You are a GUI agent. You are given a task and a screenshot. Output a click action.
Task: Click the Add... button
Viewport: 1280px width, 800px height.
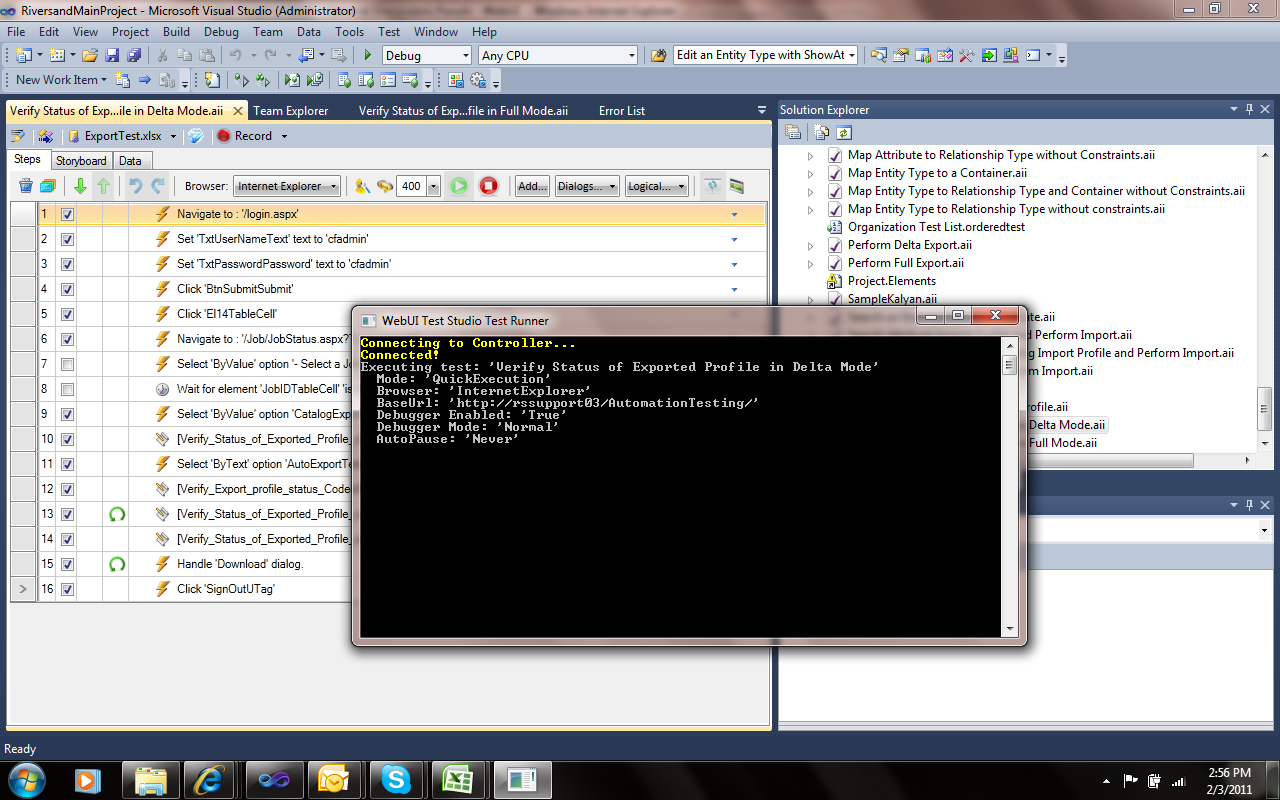tap(532, 186)
